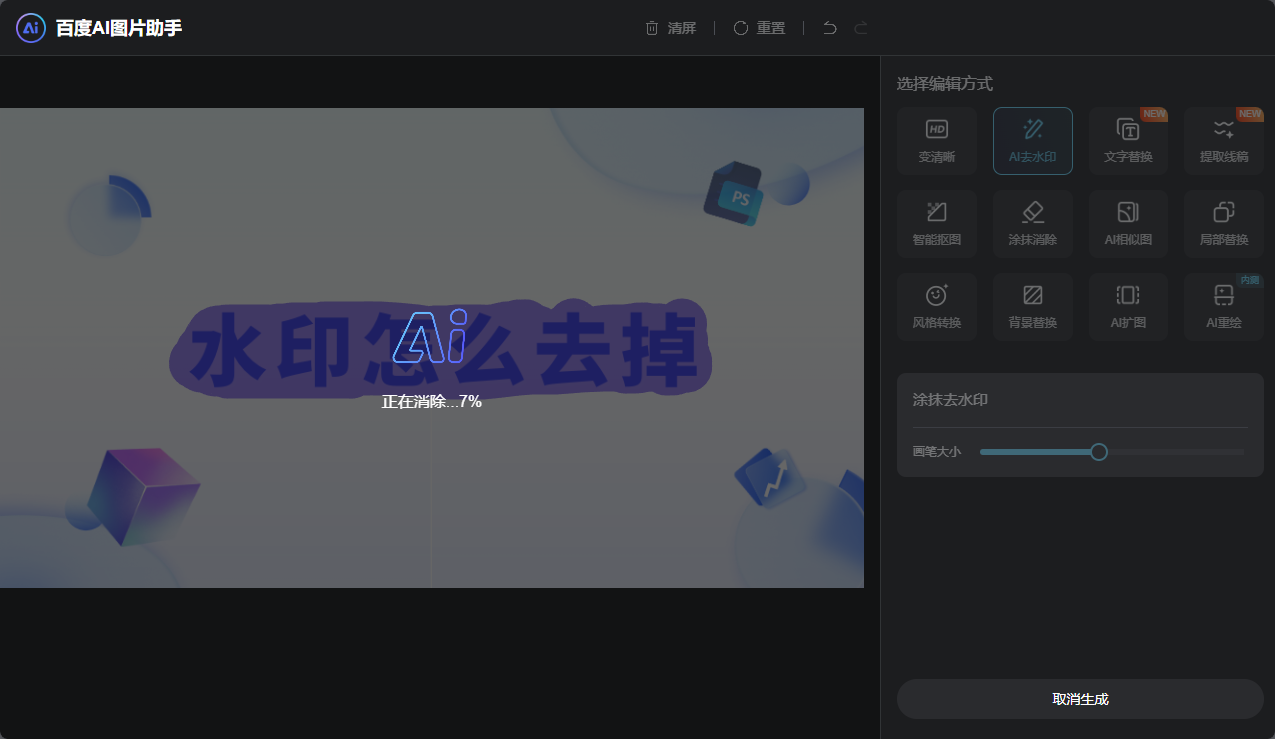Screen dimensions: 1275x739
Task: Select the AI去水印 watermark removal tool
Action: point(1032,140)
